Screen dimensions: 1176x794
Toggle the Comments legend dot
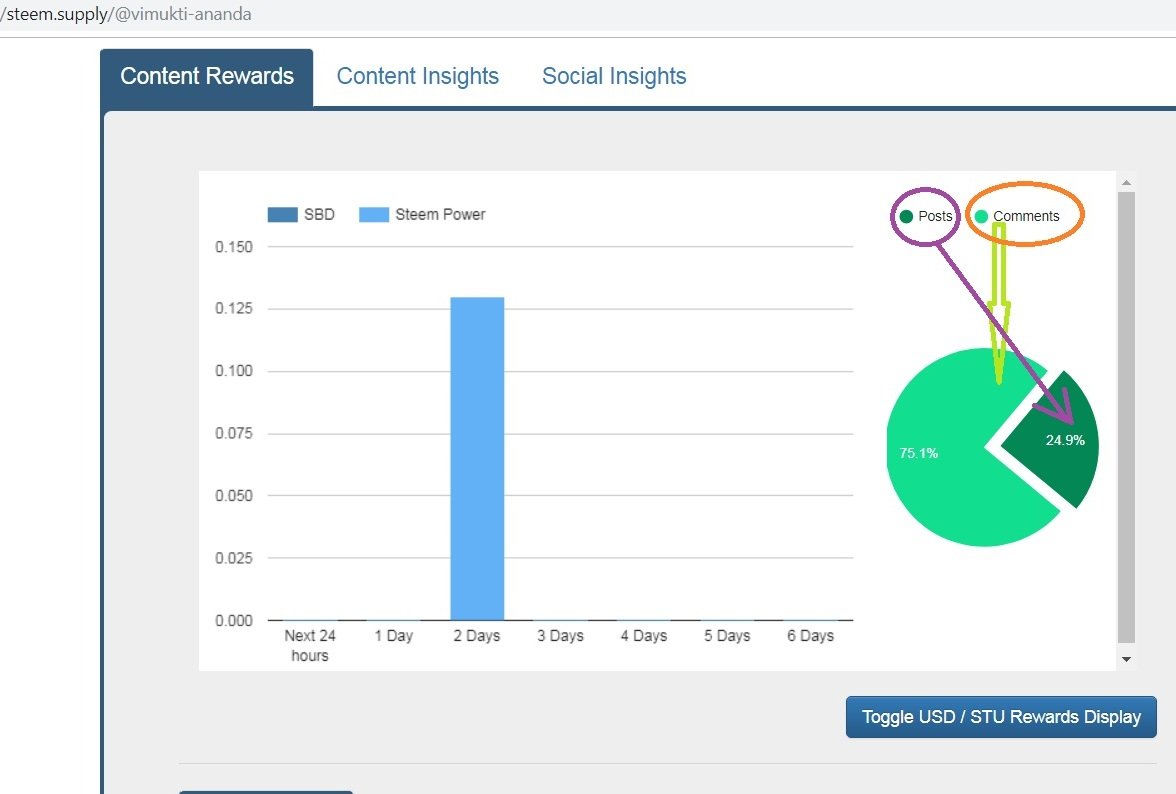[981, 217]
